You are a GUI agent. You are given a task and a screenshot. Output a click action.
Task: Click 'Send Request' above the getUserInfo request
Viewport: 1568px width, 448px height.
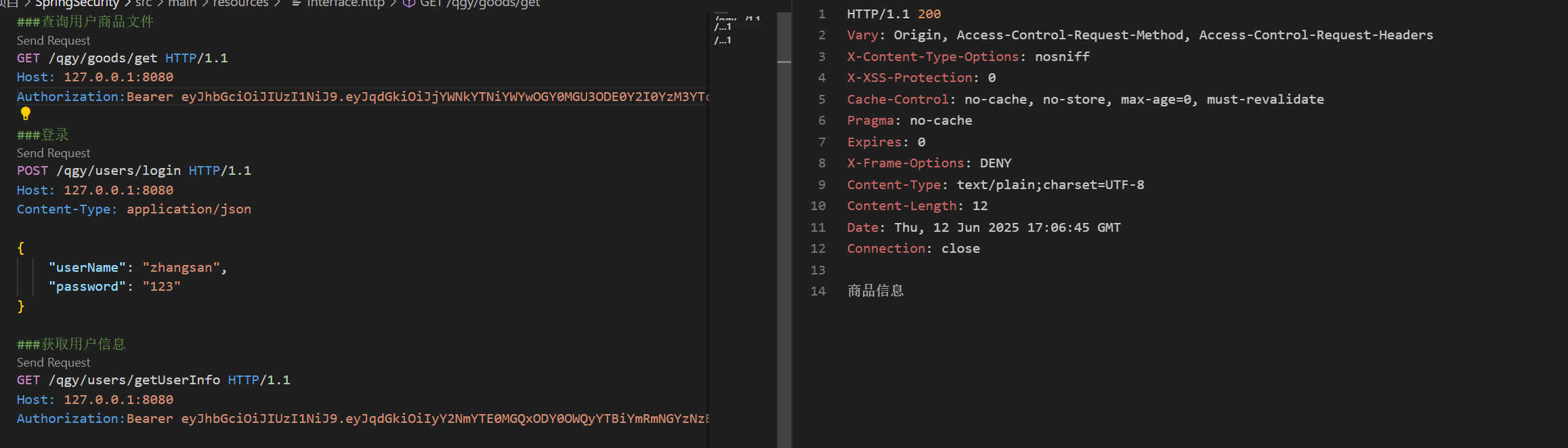click(x=53, y=362)
